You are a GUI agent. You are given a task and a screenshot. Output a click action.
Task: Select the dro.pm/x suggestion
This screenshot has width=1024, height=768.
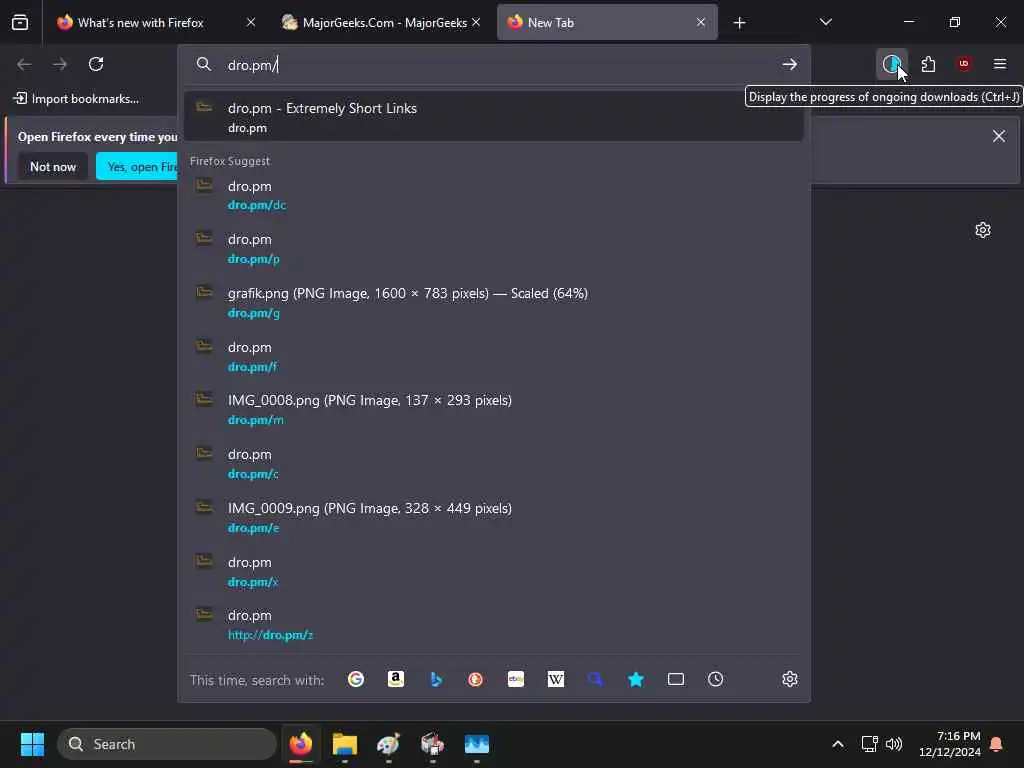coord(493,571)
